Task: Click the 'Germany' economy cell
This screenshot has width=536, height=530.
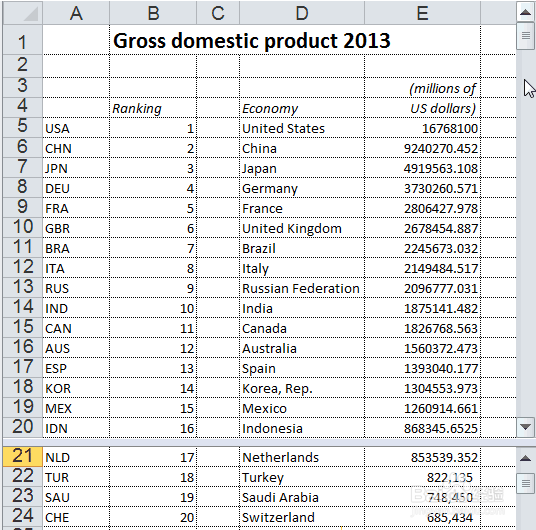Action: pos(302,188)
